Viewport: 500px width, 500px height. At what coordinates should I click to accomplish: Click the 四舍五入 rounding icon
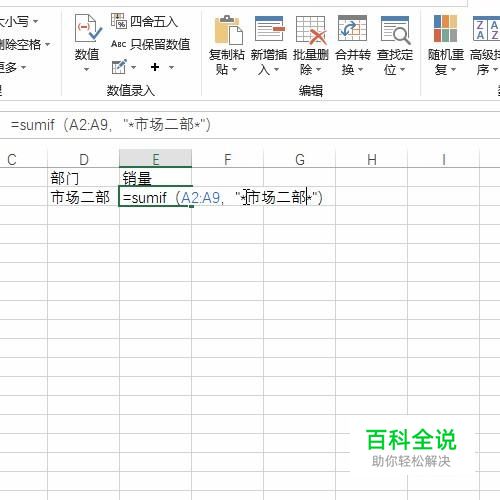(119, 22)
